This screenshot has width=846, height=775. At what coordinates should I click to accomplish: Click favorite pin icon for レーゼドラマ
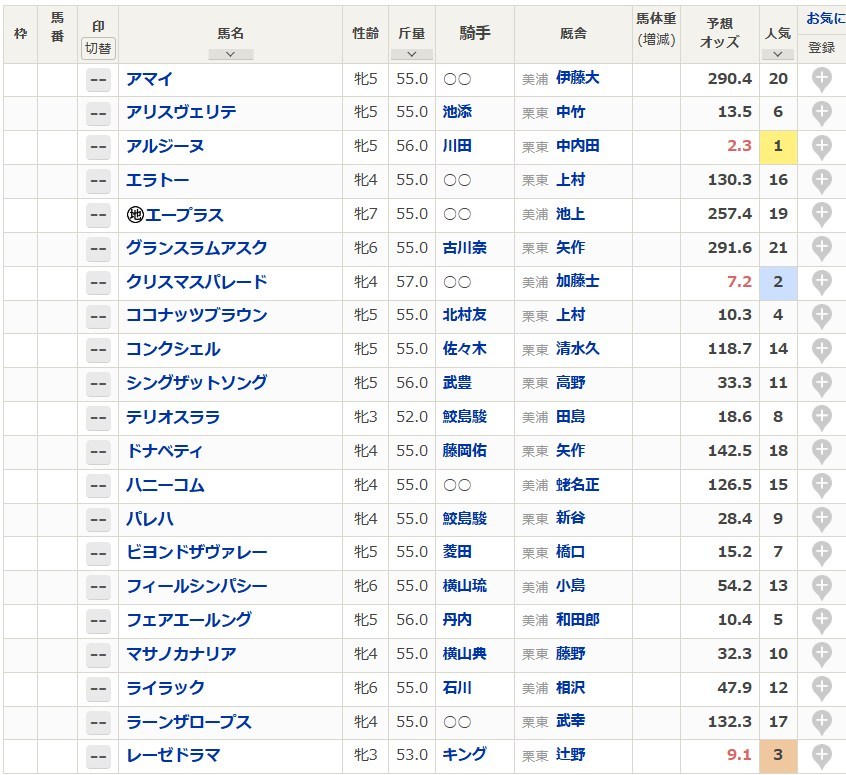[821, 757]
